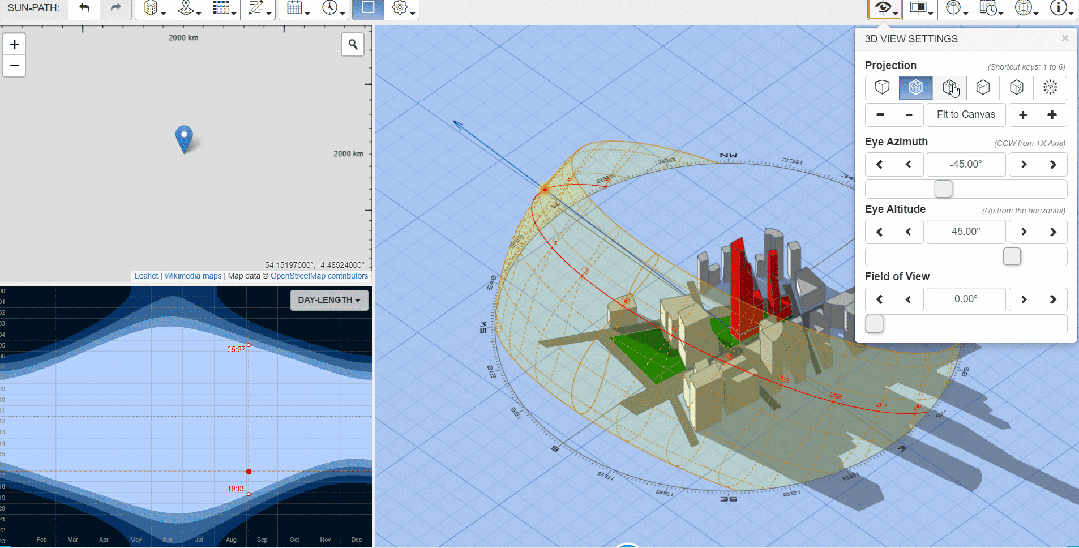1079x548 pixels.
Task: Open the data grid table menu
Action: [224, 8]
